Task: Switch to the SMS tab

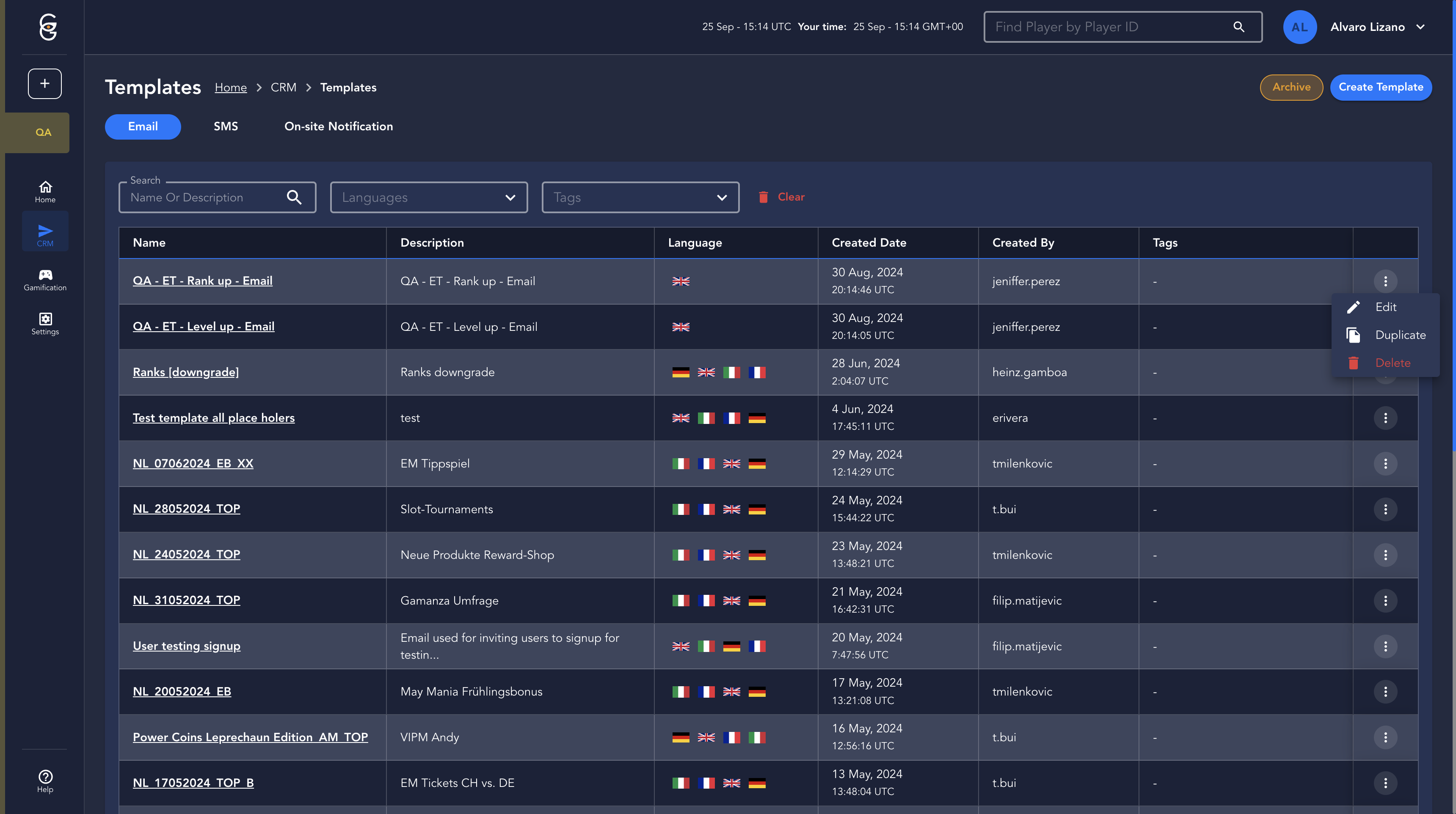Action: point(226,126)
